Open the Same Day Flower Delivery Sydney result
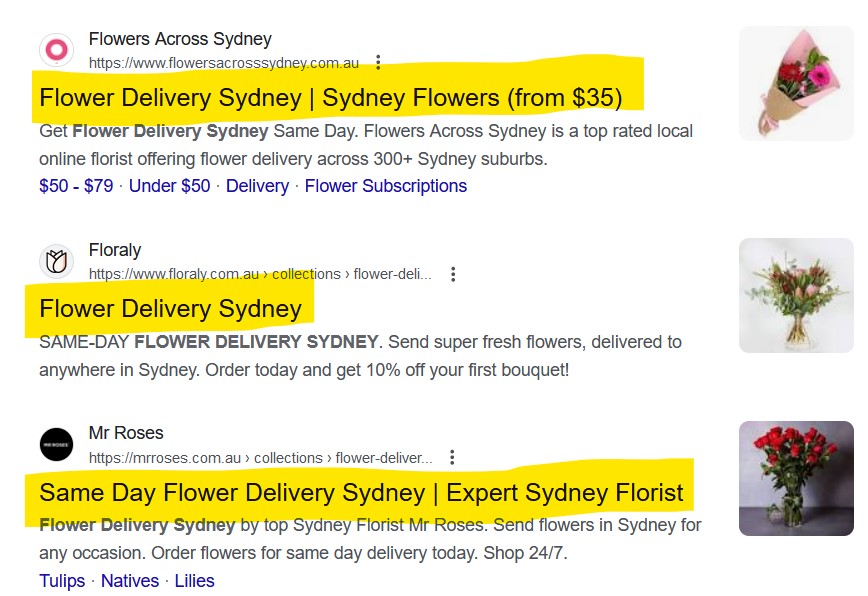Viewport: 868px width, 596px height. 360,493
